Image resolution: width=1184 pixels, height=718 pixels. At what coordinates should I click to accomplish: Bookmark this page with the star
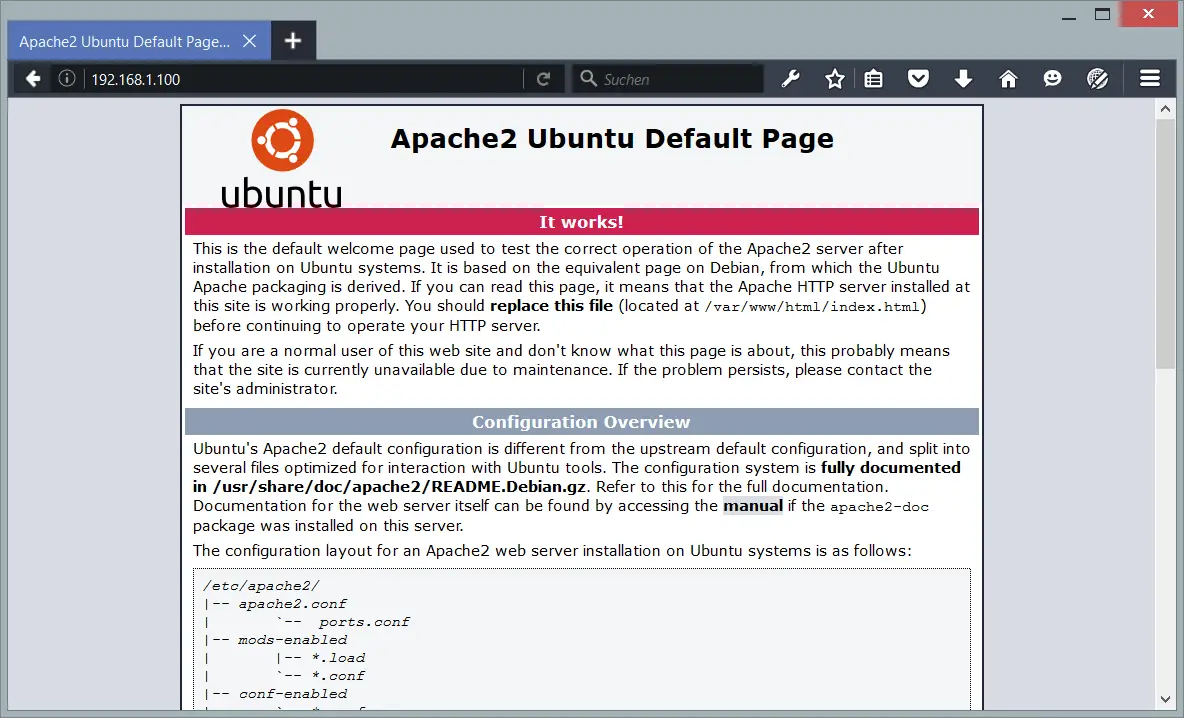point(834,79)
